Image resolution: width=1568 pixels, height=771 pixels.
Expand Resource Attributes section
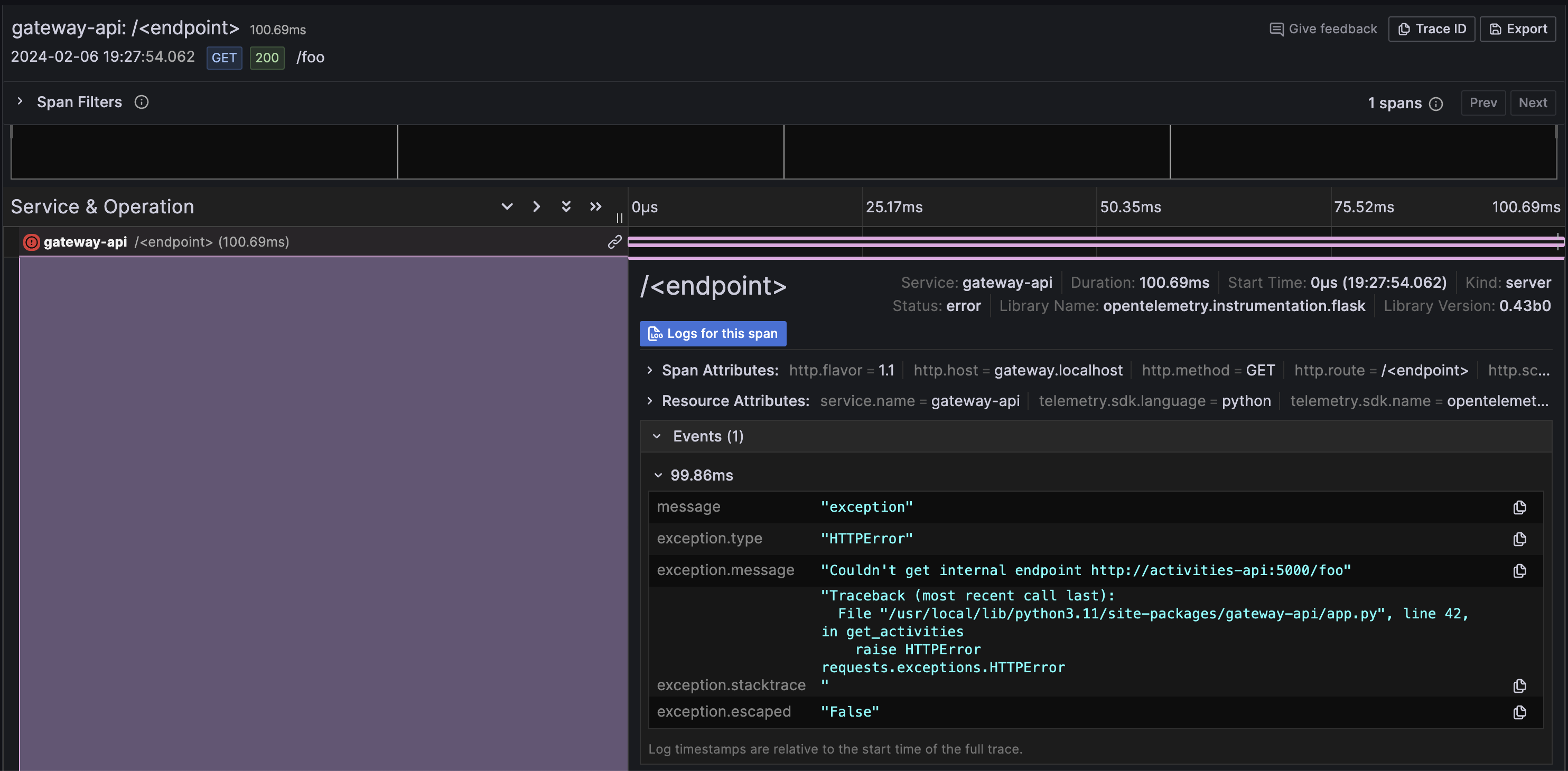(x=649, y=400)
